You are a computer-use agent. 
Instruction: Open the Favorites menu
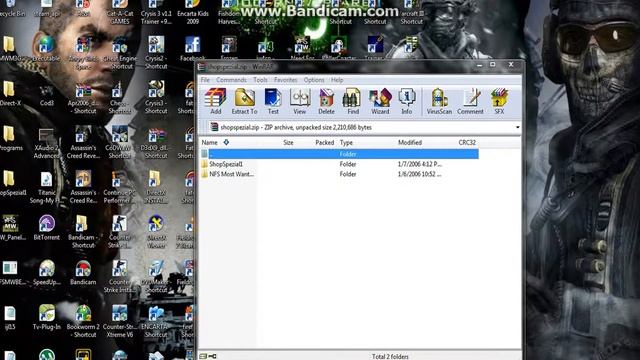[285, 80]
